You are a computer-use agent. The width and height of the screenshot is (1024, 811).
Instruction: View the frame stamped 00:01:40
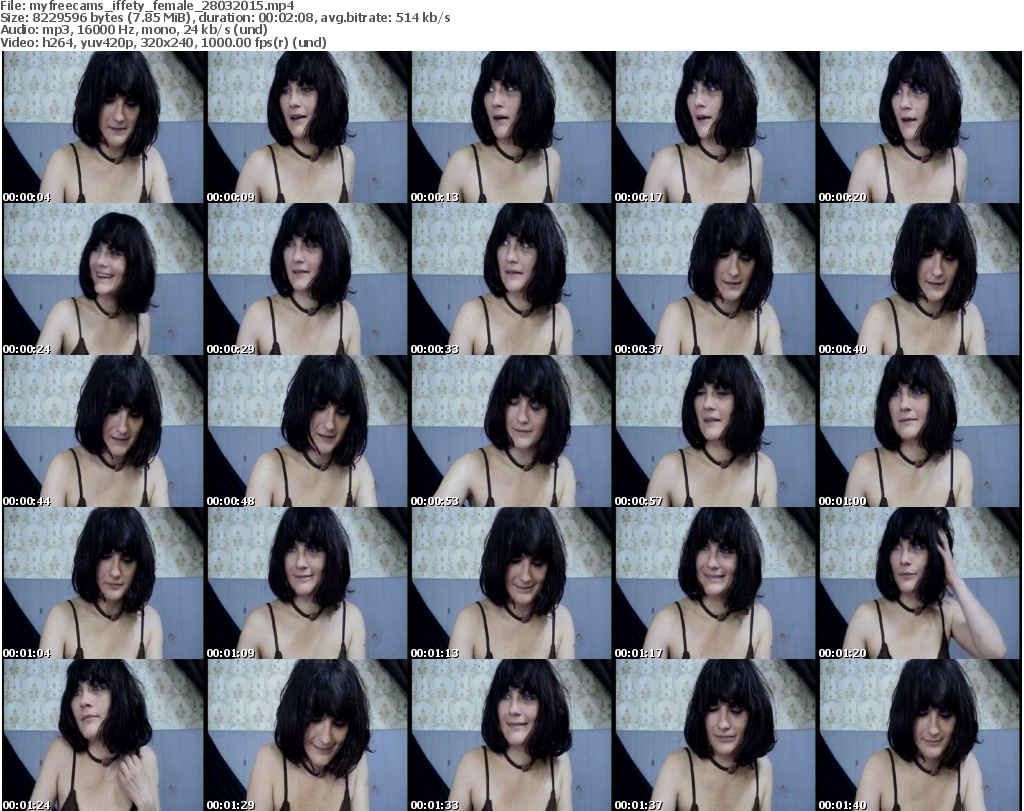pos(920,735)
